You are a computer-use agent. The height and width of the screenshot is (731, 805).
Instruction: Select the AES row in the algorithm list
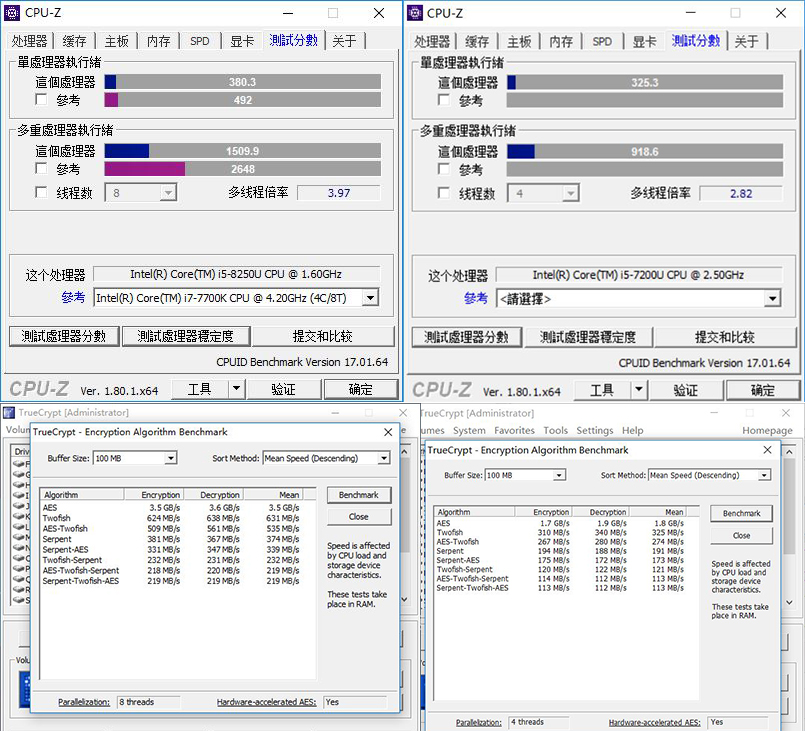pyautogui.click(x=120, y=507)
